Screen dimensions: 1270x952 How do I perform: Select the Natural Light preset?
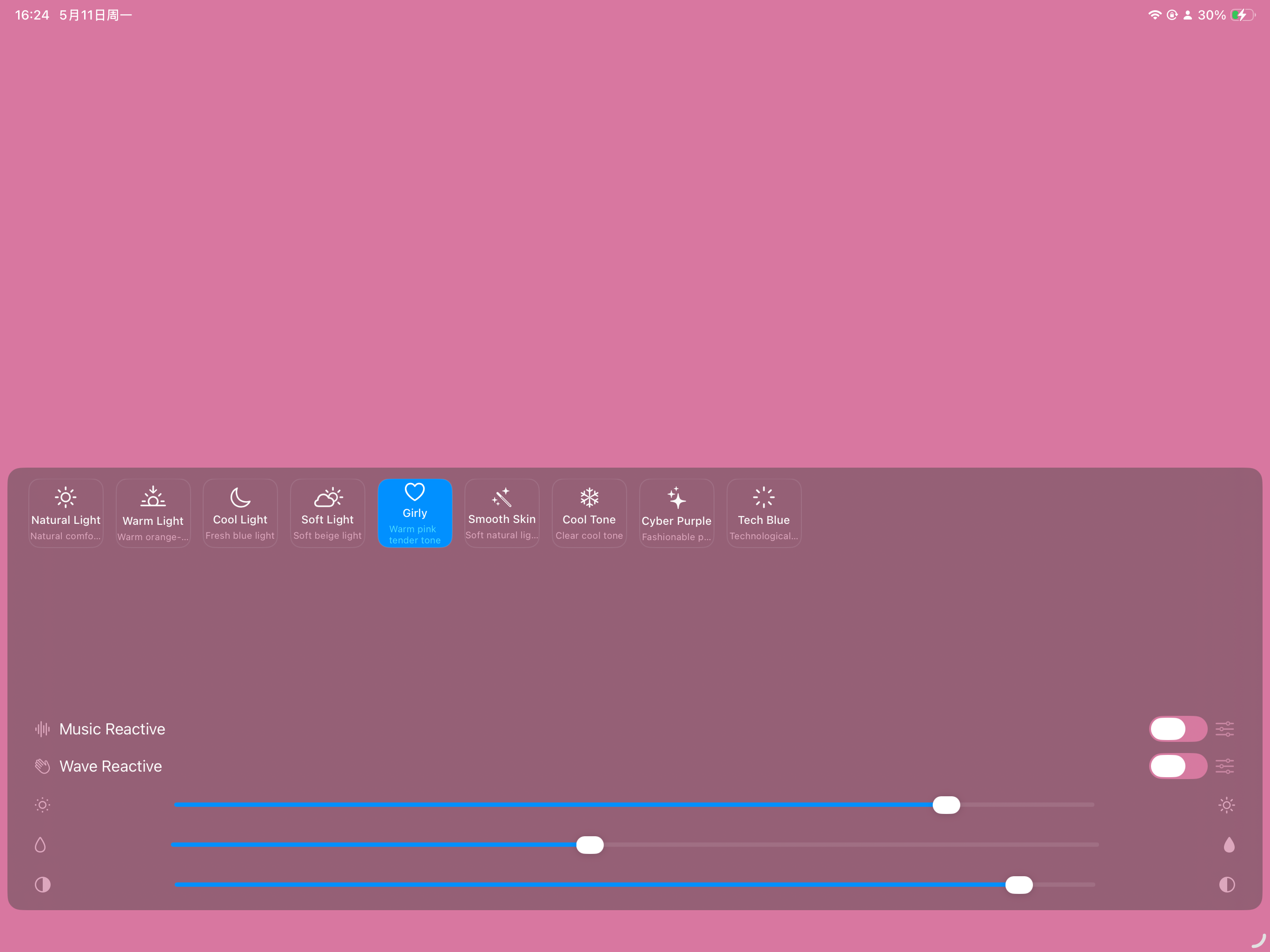click(66, 513)
